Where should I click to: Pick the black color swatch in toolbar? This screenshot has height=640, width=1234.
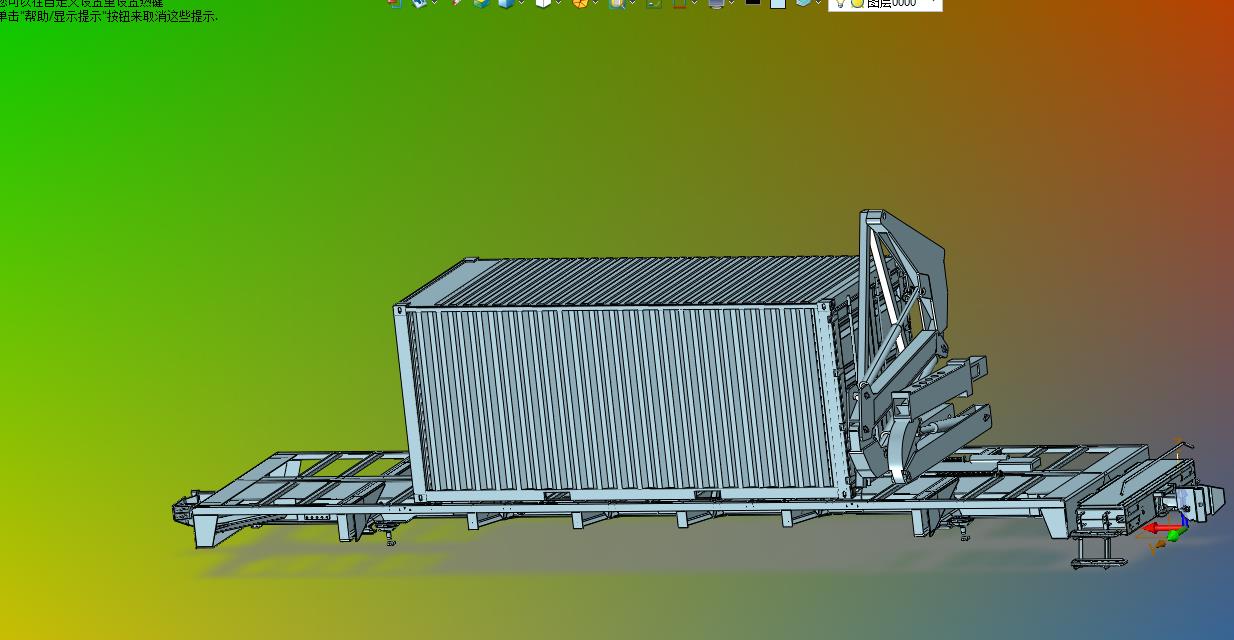click(753, 2)
